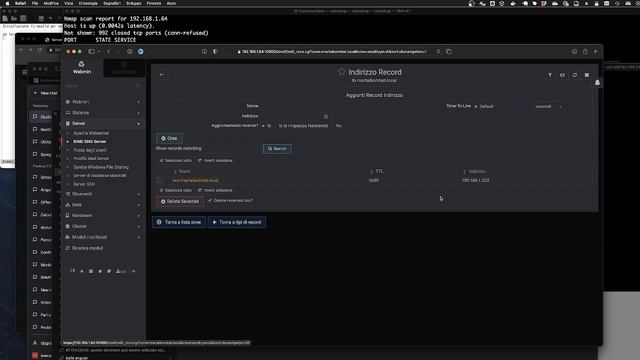This screenshot has height=360, width=640.
Task: Open the record name link in table
Action: click(x=196, y=180)
